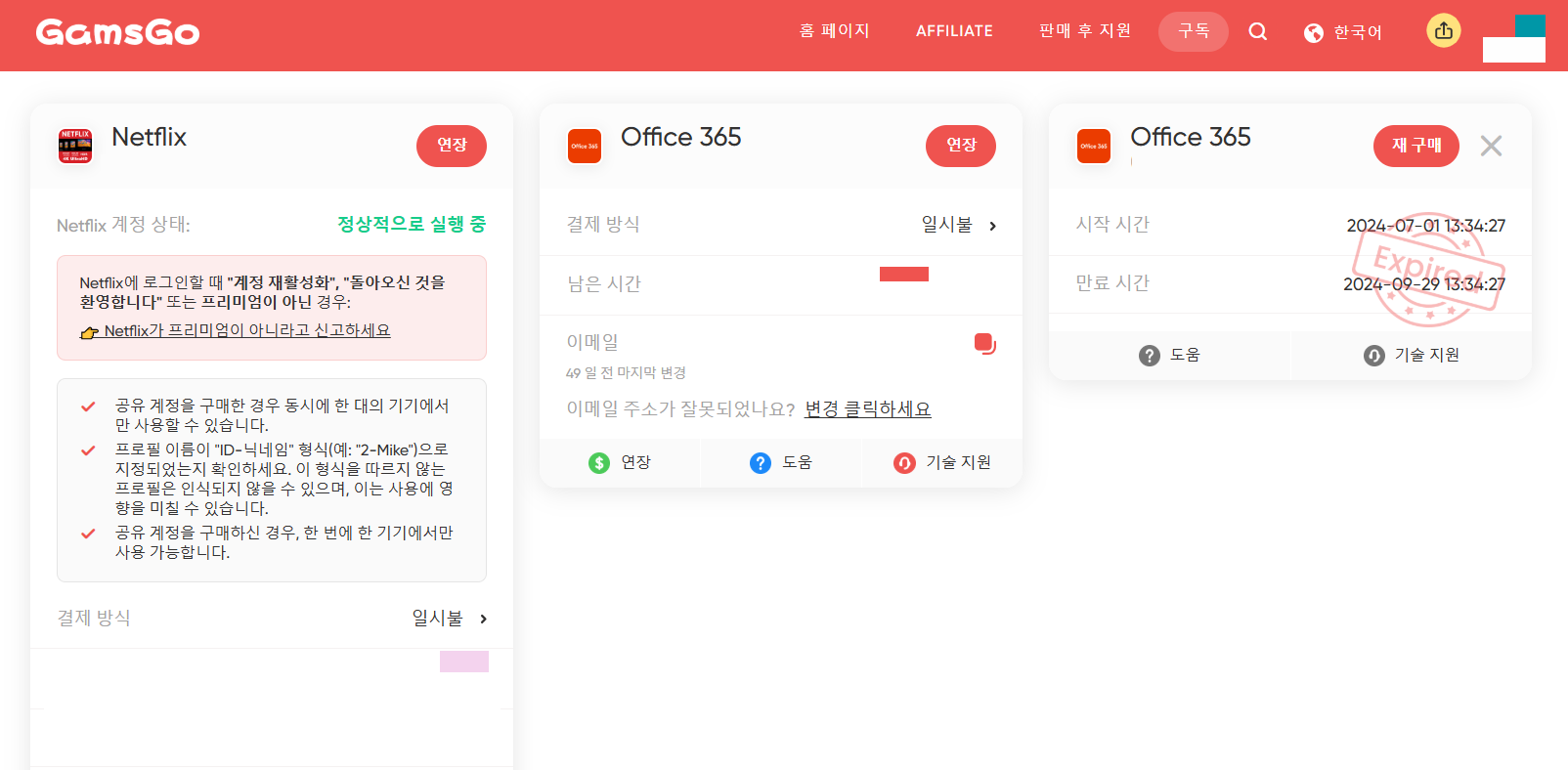Open 판매 후 지원 menu item

click(1085, 31)
